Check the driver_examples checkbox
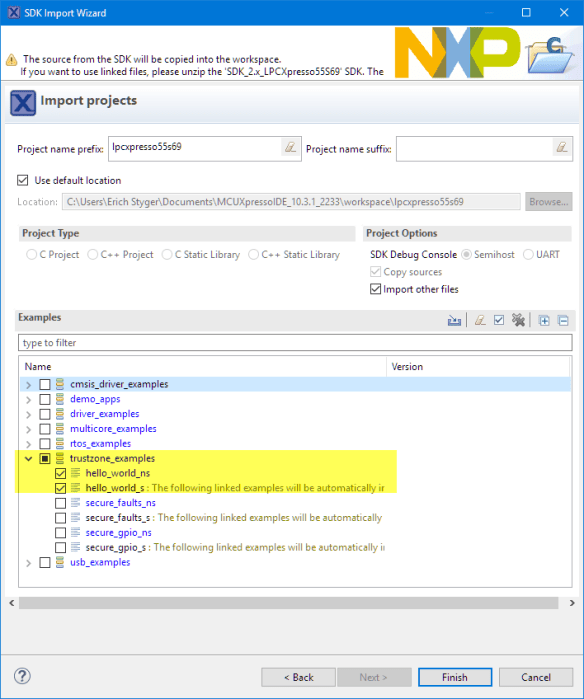 45,414
